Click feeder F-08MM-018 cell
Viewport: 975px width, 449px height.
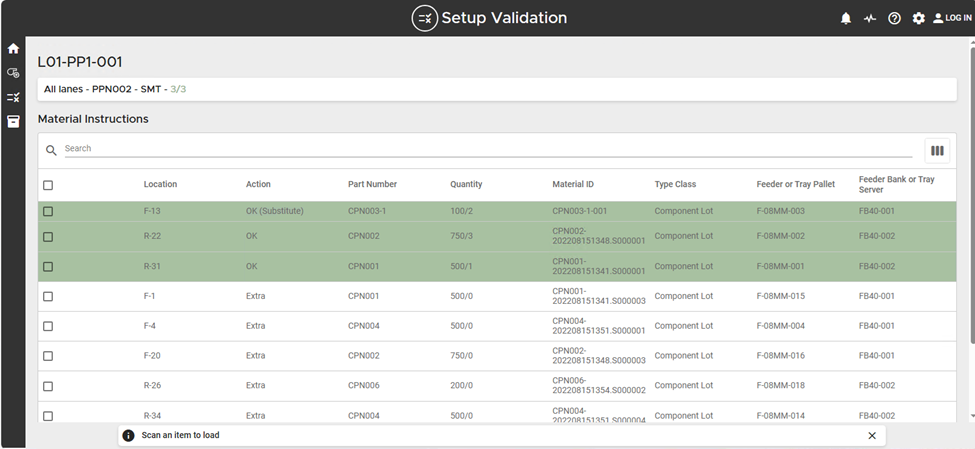point(780,386)
